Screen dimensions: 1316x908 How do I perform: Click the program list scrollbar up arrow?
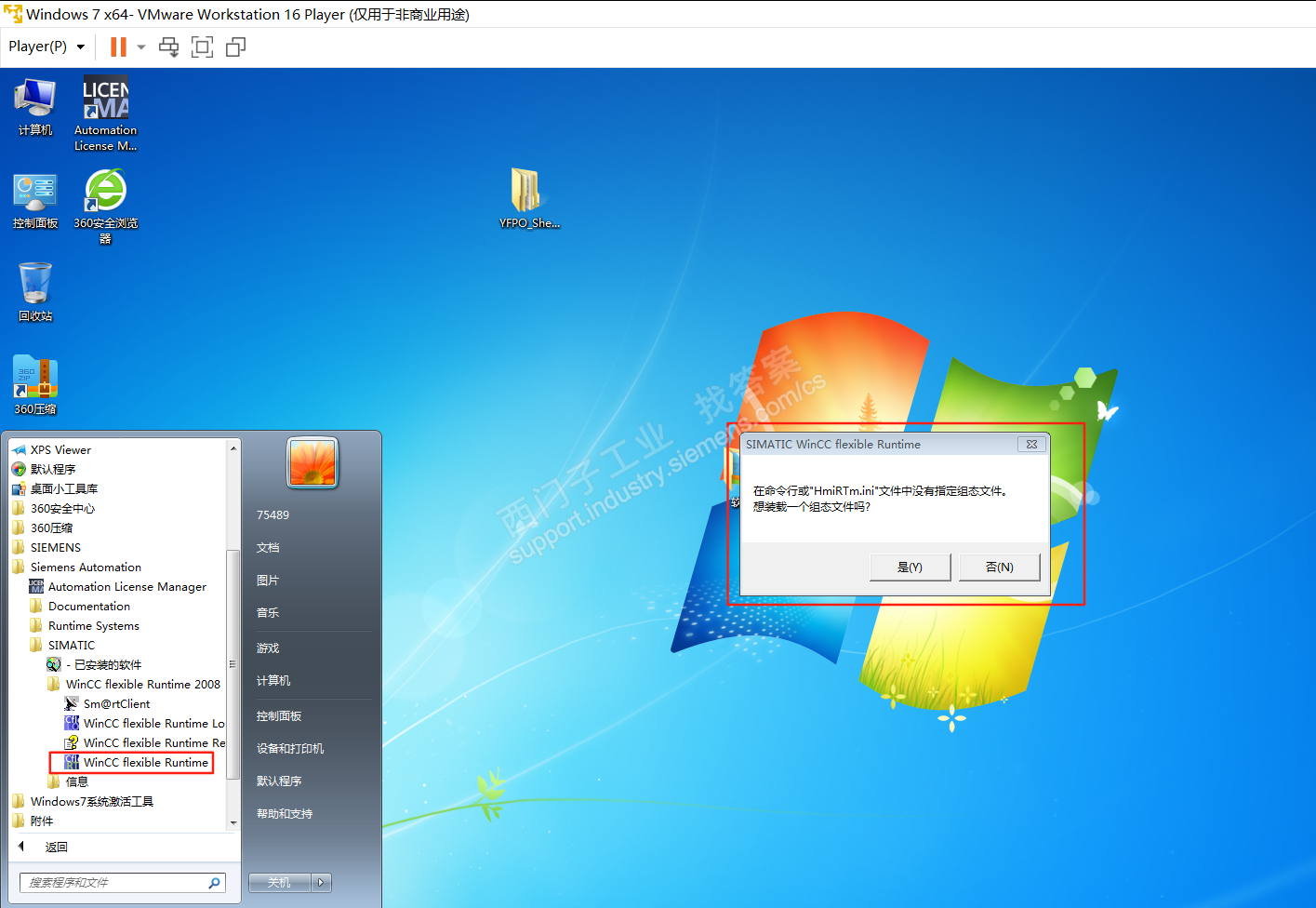(x=233, y=447)
